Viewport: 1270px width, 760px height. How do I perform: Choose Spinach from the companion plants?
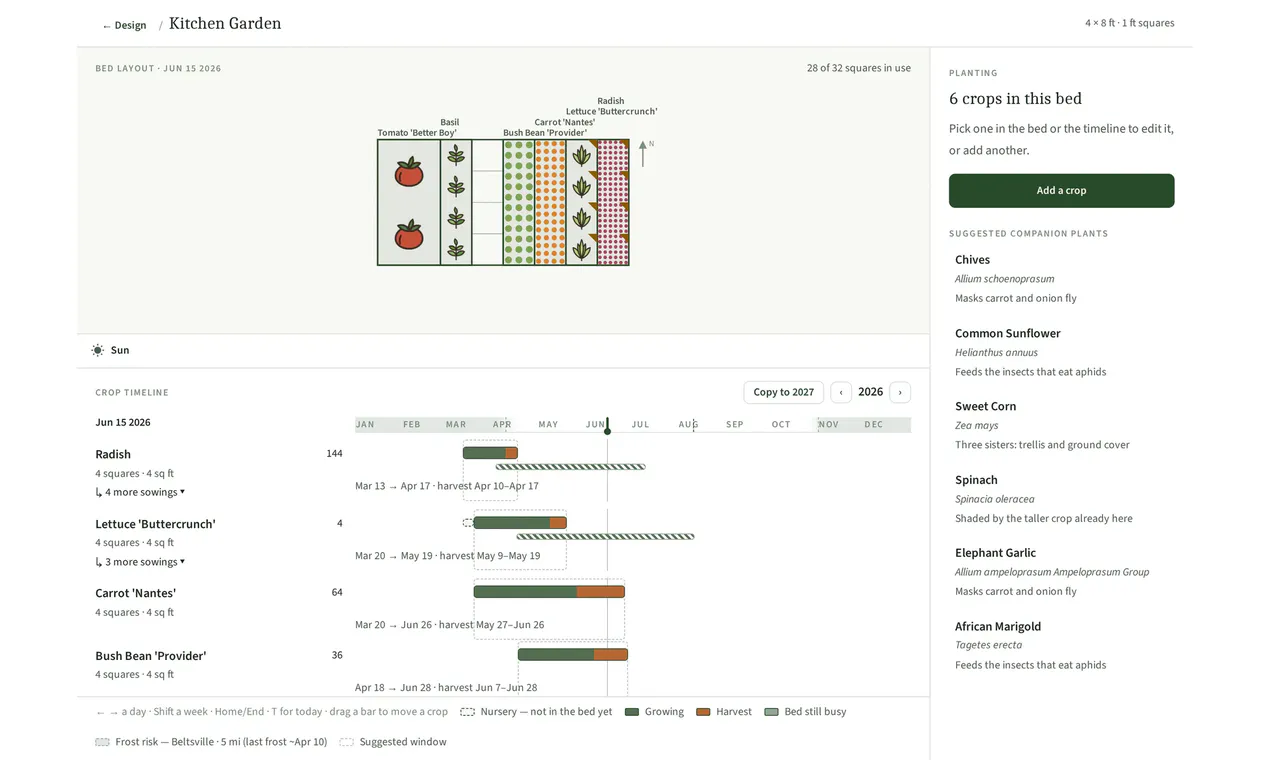[1062, 499]
